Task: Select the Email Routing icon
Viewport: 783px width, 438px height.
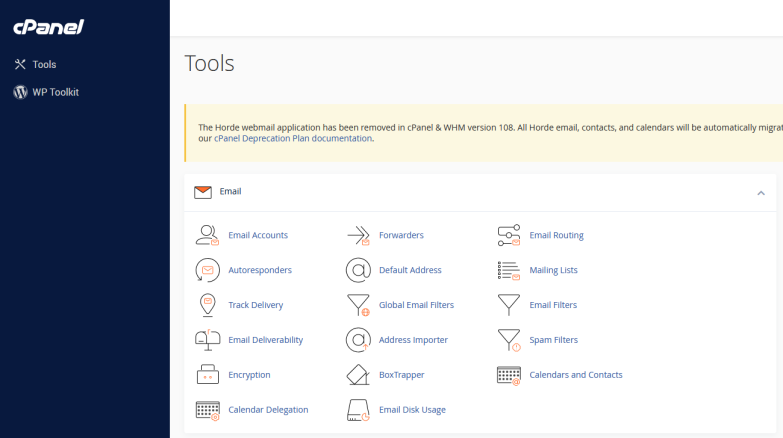Action: 509,235
